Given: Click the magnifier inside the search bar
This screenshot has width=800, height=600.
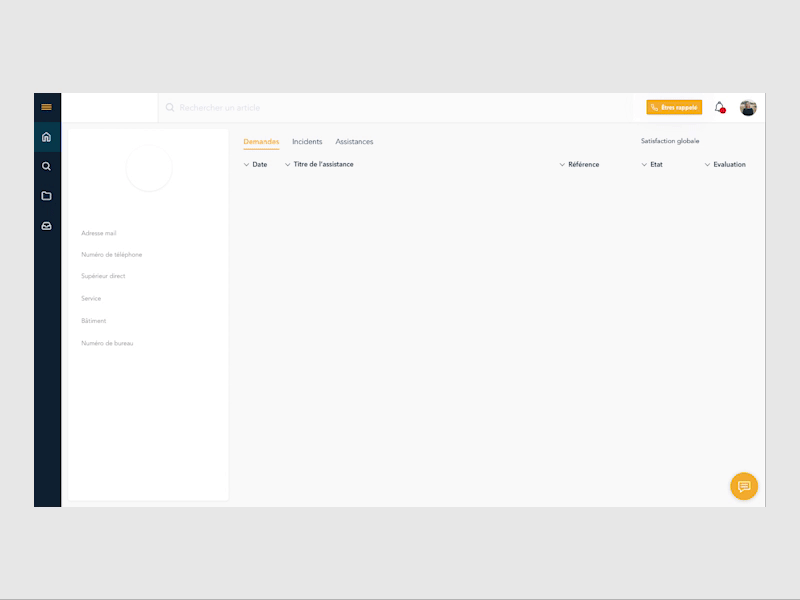Looking at the screenshot, I should pyautogui.click(x=172, y=107).
